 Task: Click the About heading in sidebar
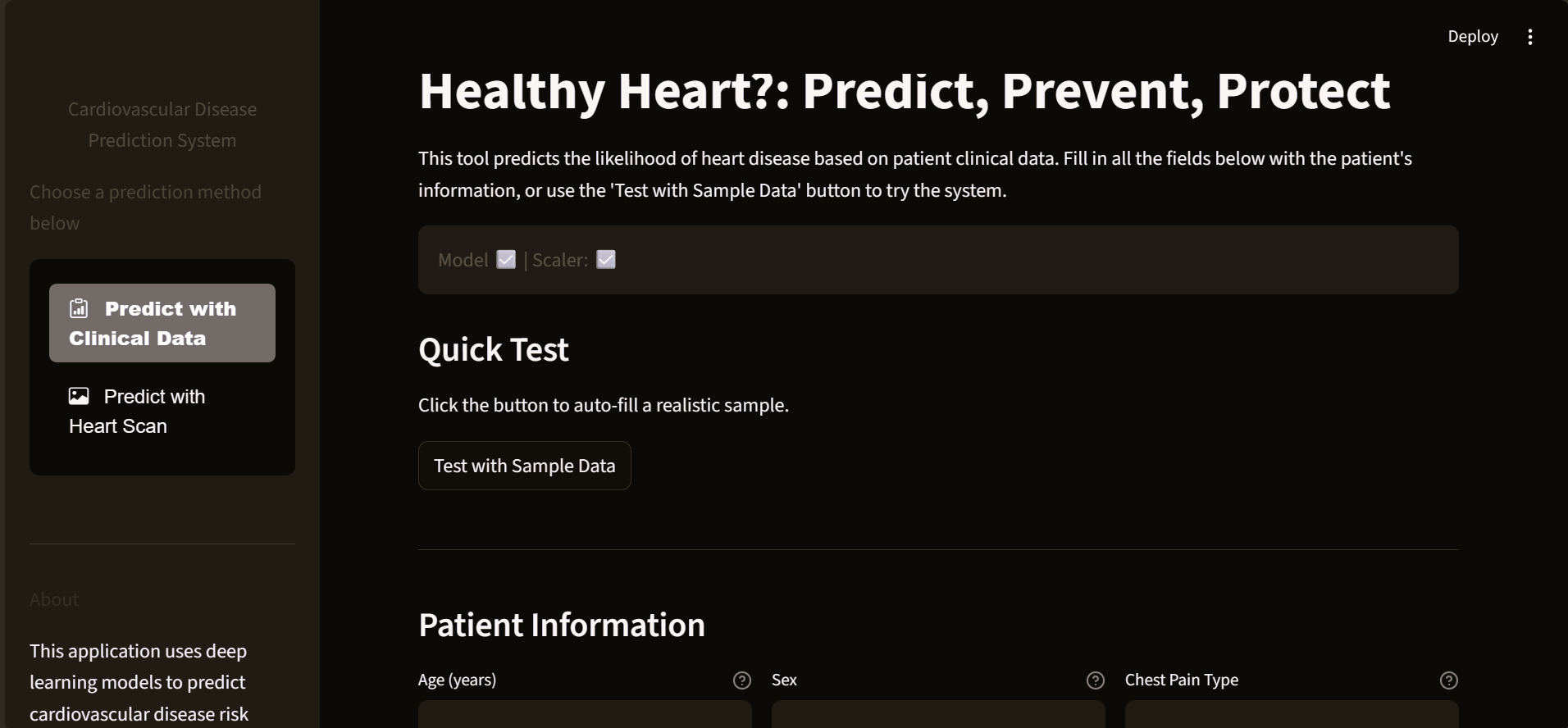coord(54,600)
